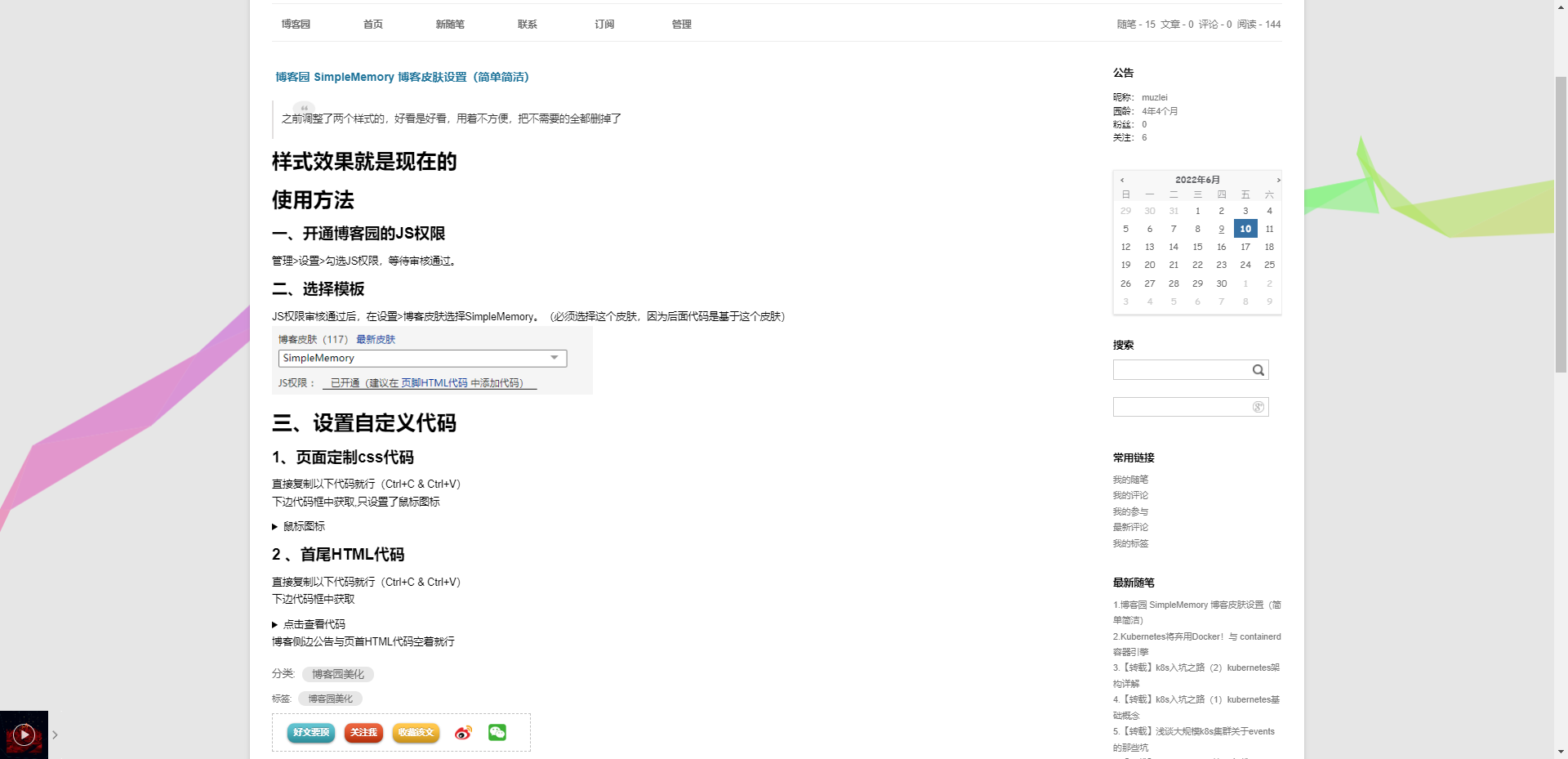Go to next month in the calendar
The image size is (1568, 759).
click(1278, 180)
